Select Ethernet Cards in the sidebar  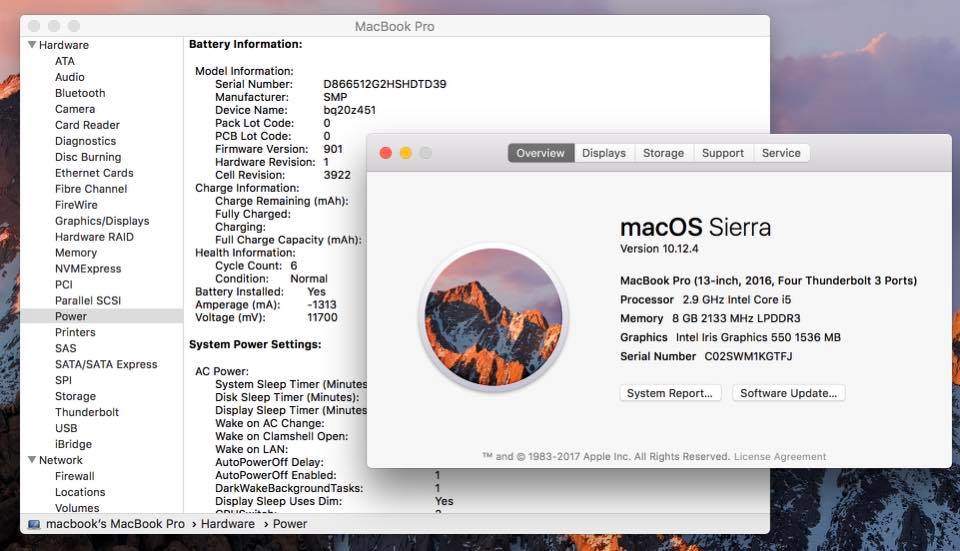coord(94,173)
